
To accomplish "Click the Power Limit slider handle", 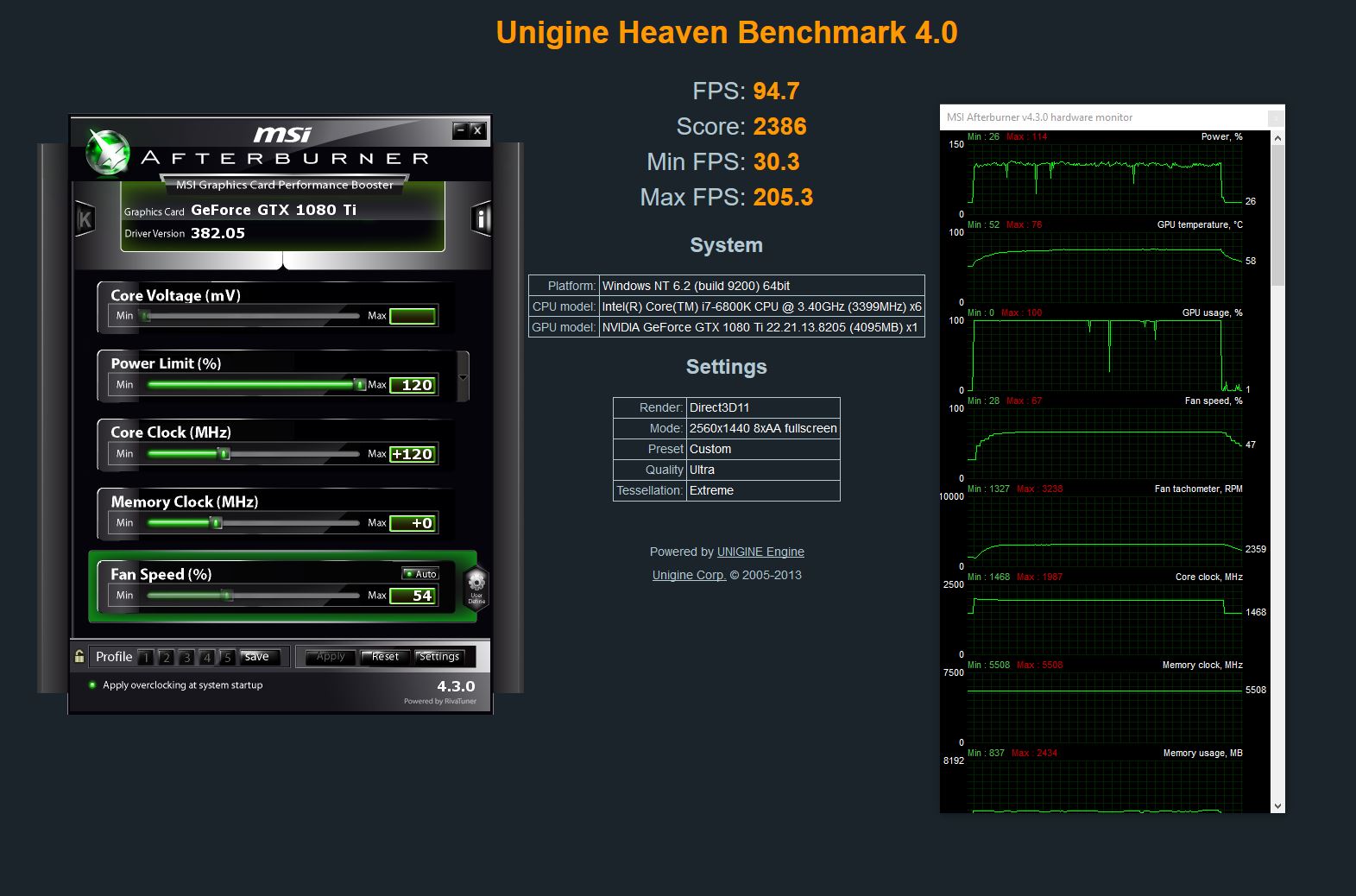I will point(360,385).
